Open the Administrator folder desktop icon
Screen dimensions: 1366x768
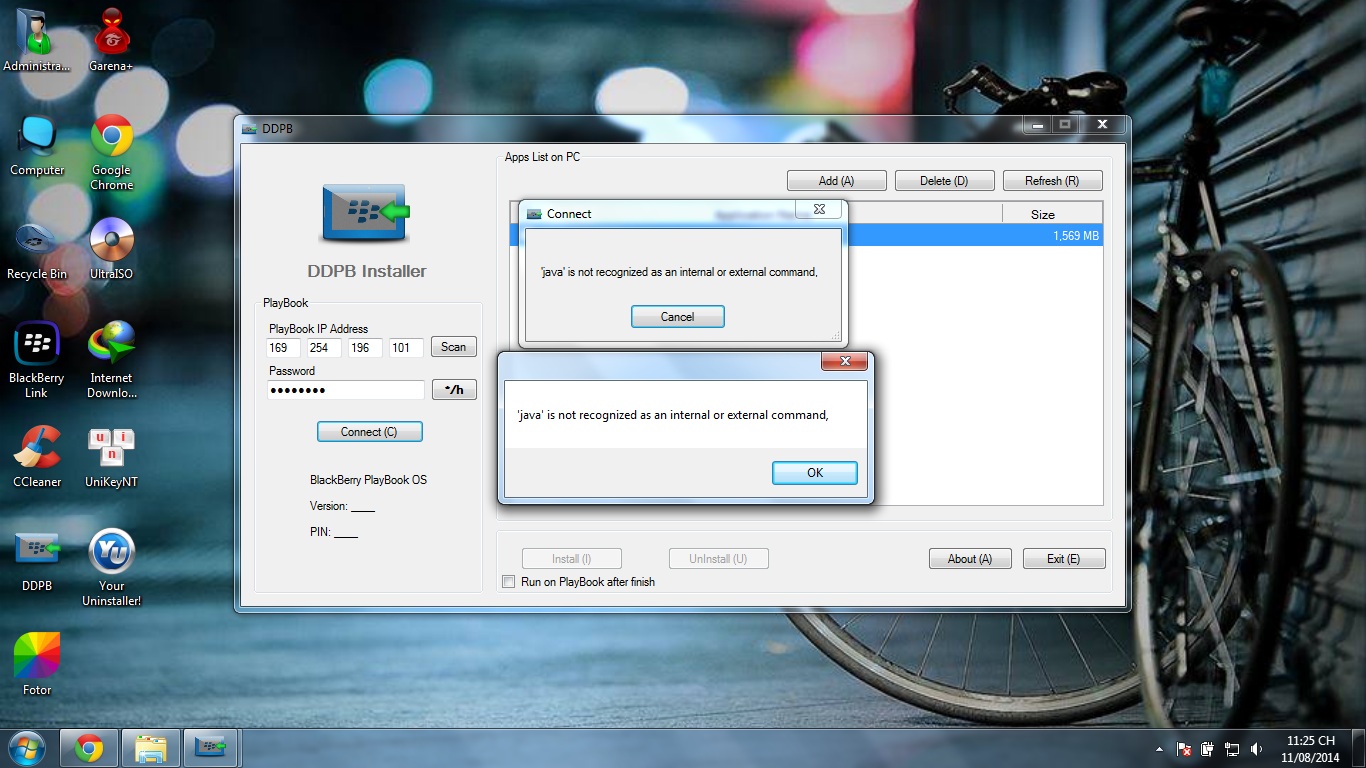click(x=38, y=40)
